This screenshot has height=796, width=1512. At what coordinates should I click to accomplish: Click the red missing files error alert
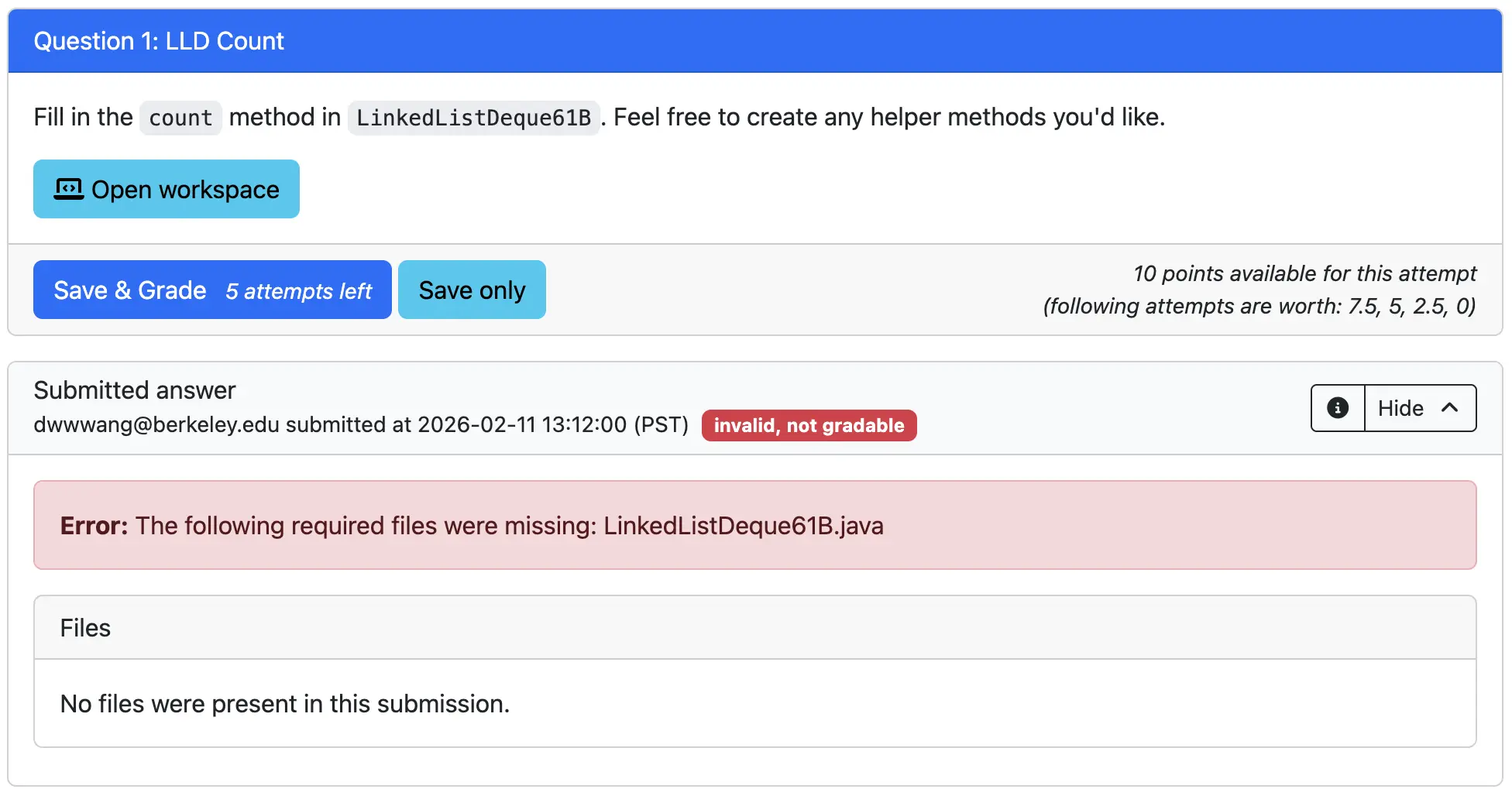pos(754,525)
